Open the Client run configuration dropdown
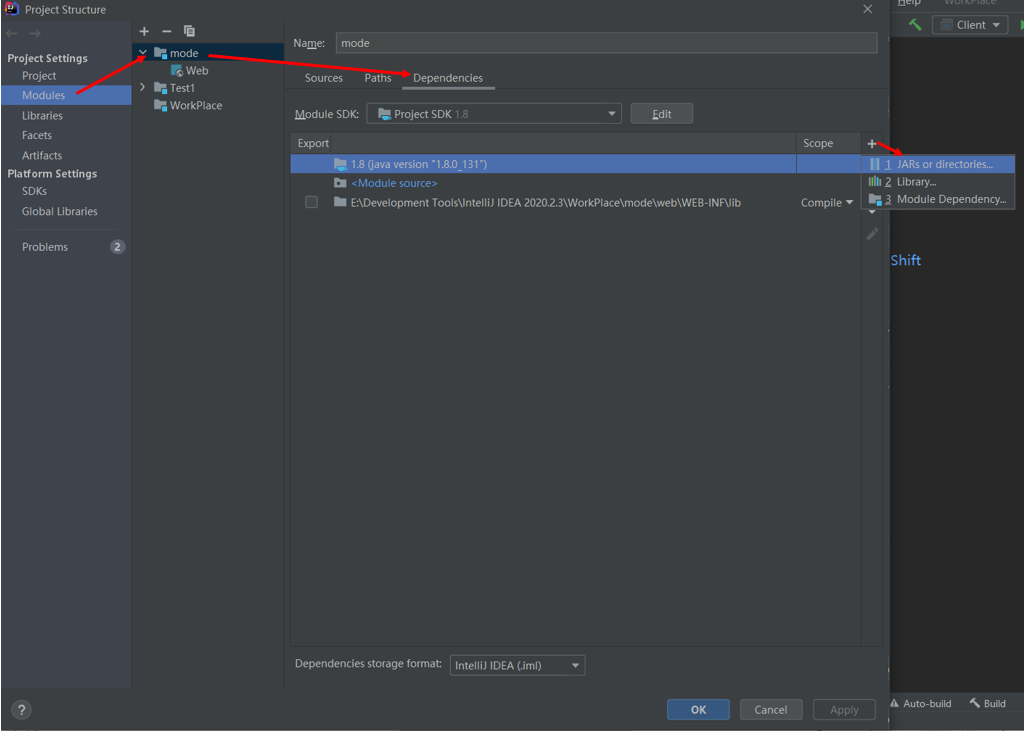 click(970, 25)
